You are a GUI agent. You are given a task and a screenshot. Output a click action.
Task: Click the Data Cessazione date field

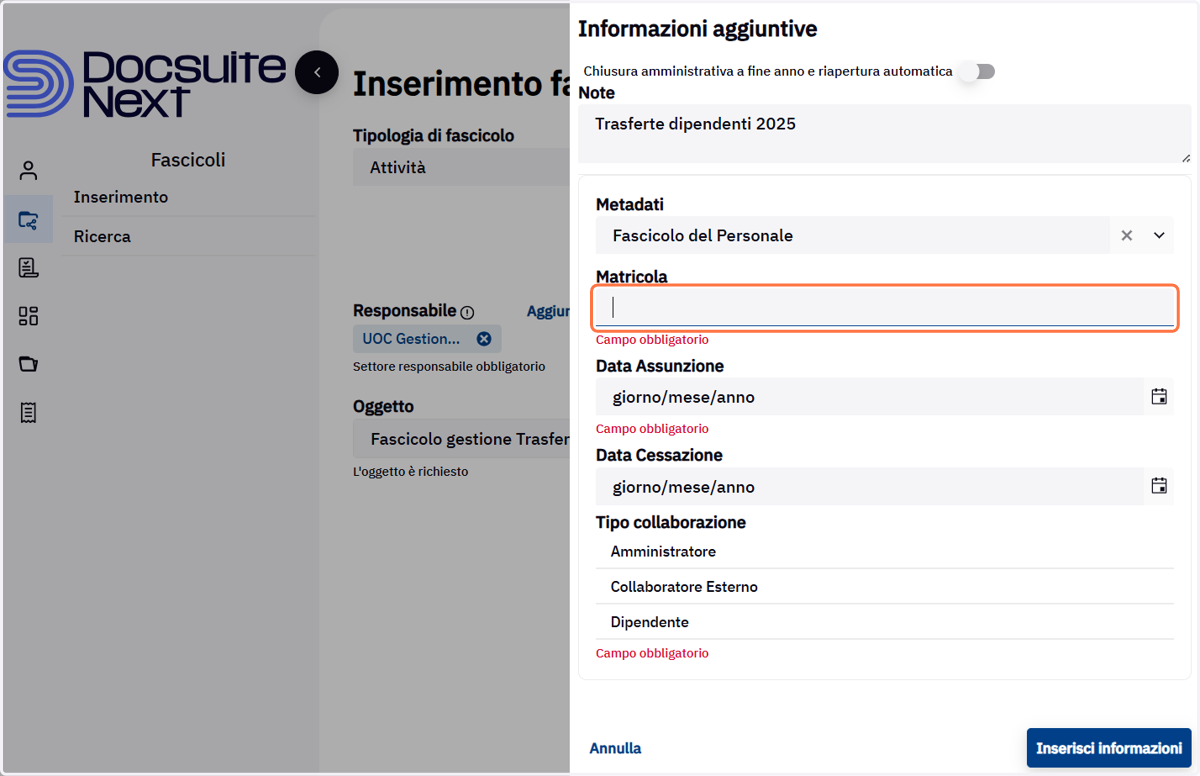click(869, 487)
